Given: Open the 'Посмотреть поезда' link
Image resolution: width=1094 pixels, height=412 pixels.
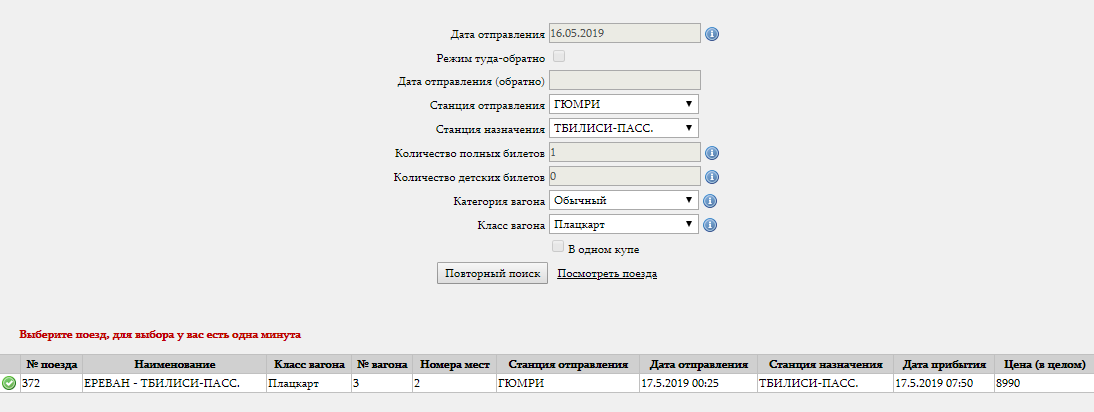Looking at the screenshot, I should click(607, 274).
